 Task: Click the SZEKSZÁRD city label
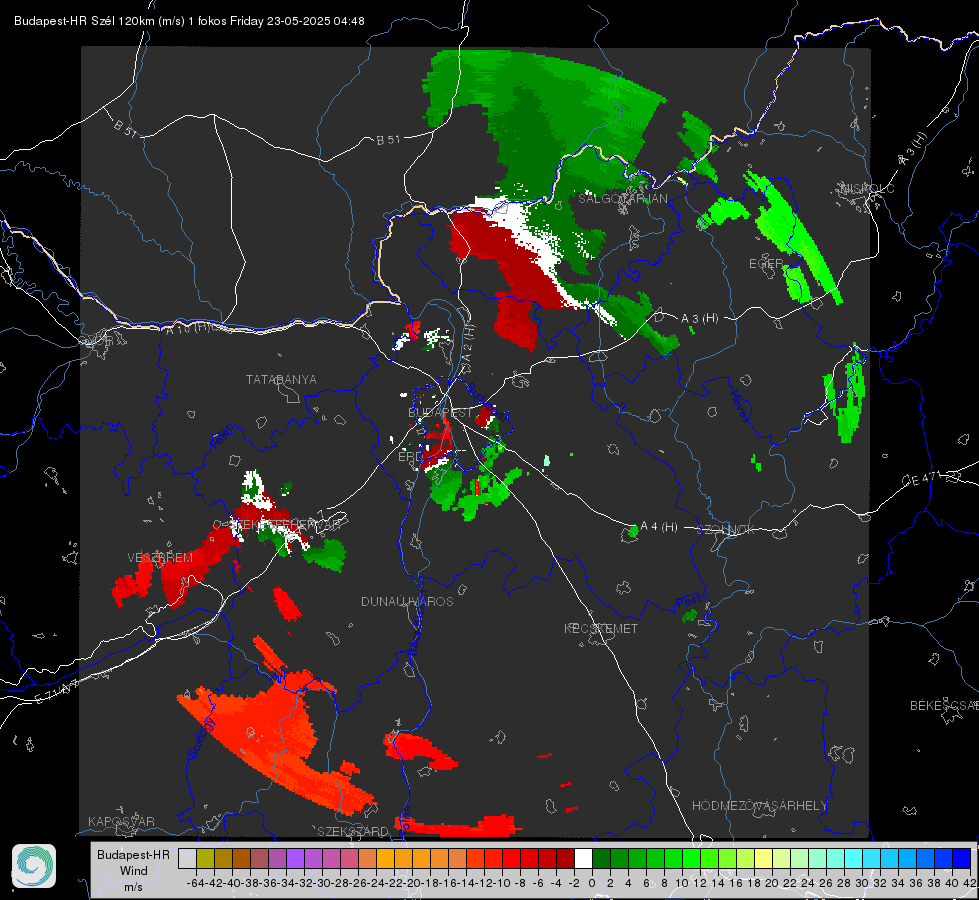point(353,831)
